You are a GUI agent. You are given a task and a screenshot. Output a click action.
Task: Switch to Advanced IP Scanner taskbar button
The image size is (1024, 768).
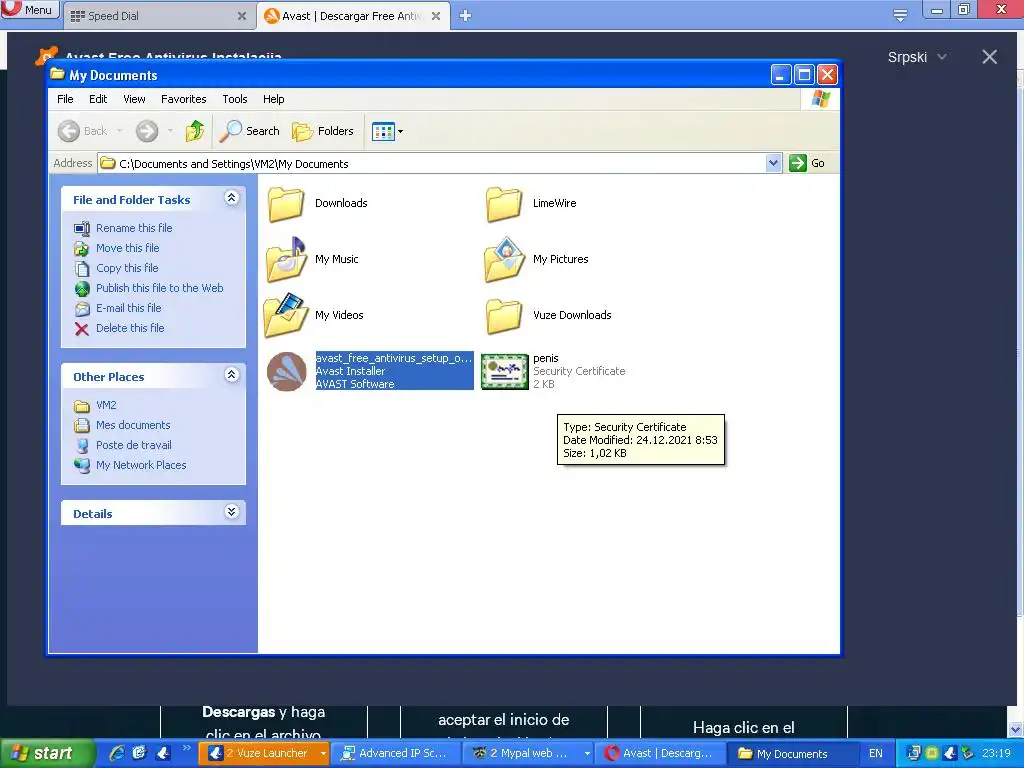(394, 753)
